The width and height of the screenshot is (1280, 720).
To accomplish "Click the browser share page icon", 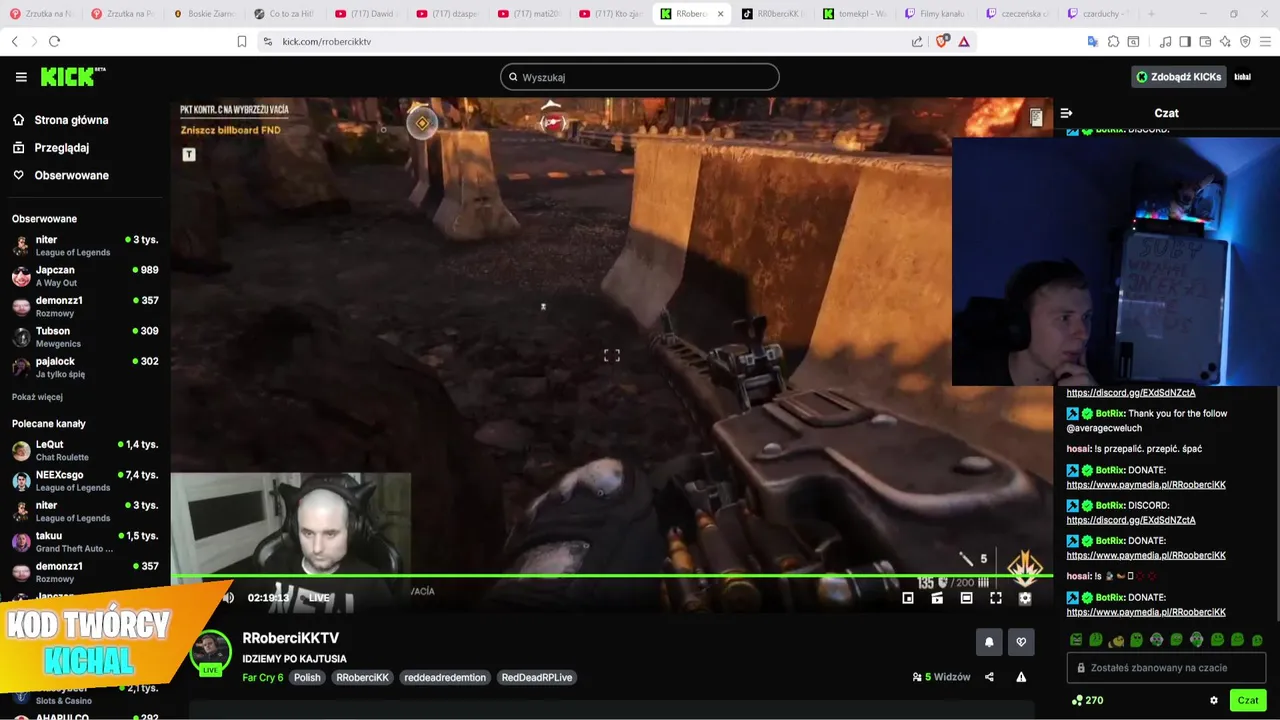I will click(918, 41).
